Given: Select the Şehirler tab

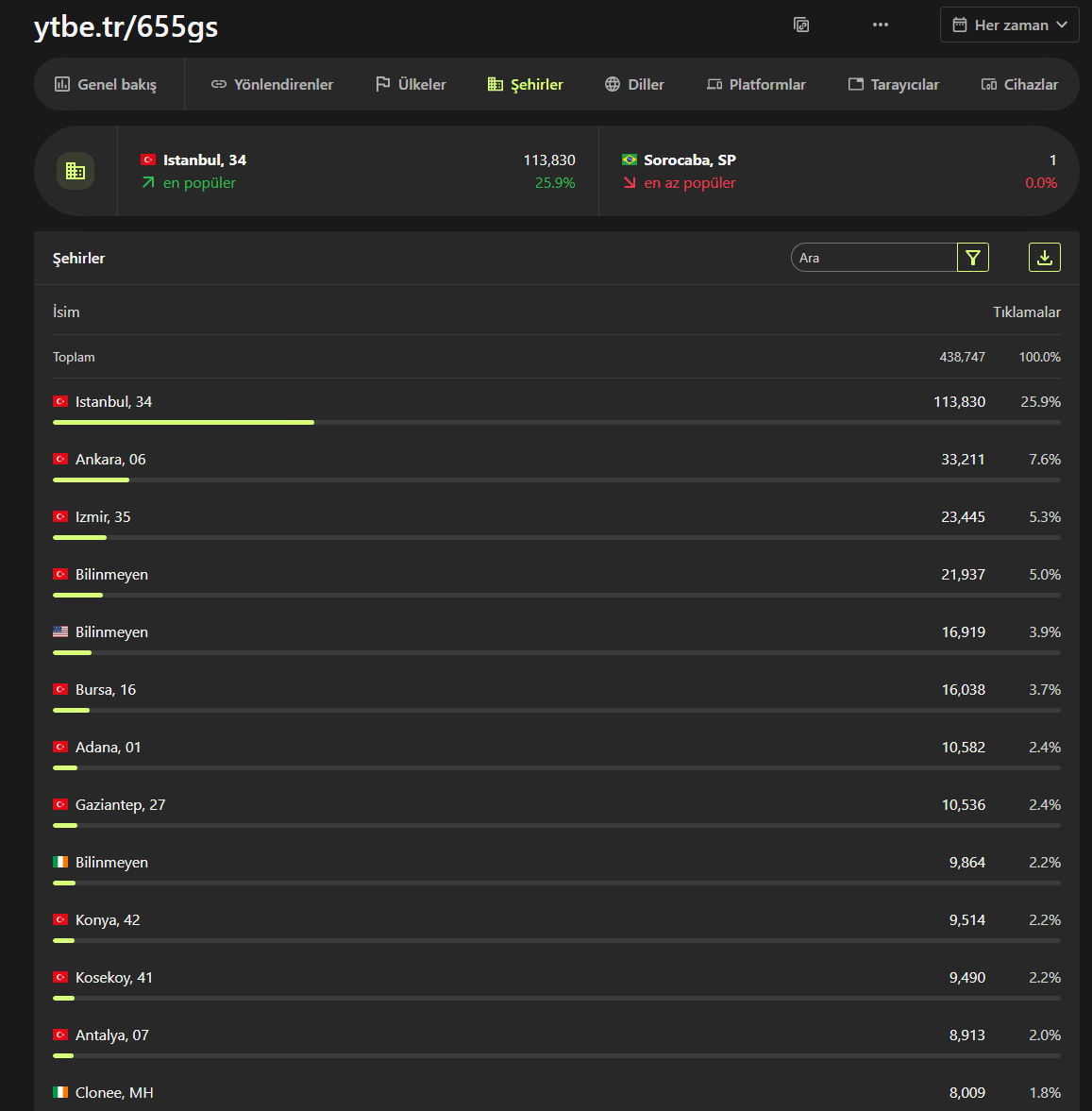Looking at the screenshot, I should pos(525,84).
